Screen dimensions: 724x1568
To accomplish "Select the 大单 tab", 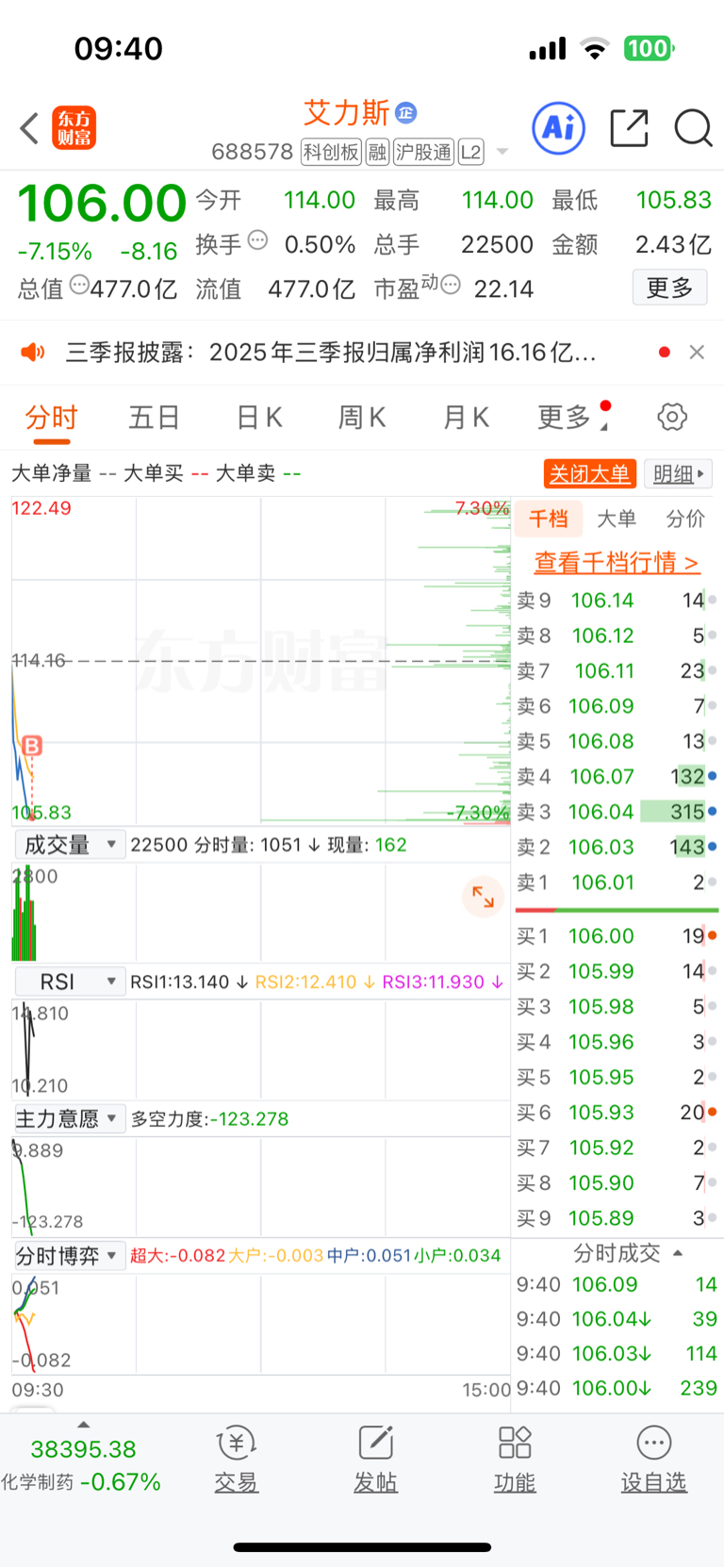I will tap(617, 519).
